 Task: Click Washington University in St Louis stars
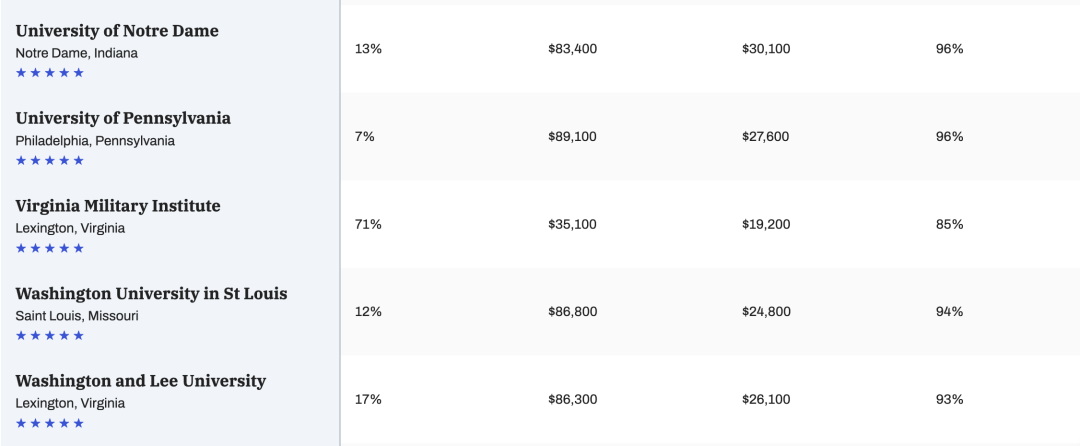coord(50,336)
